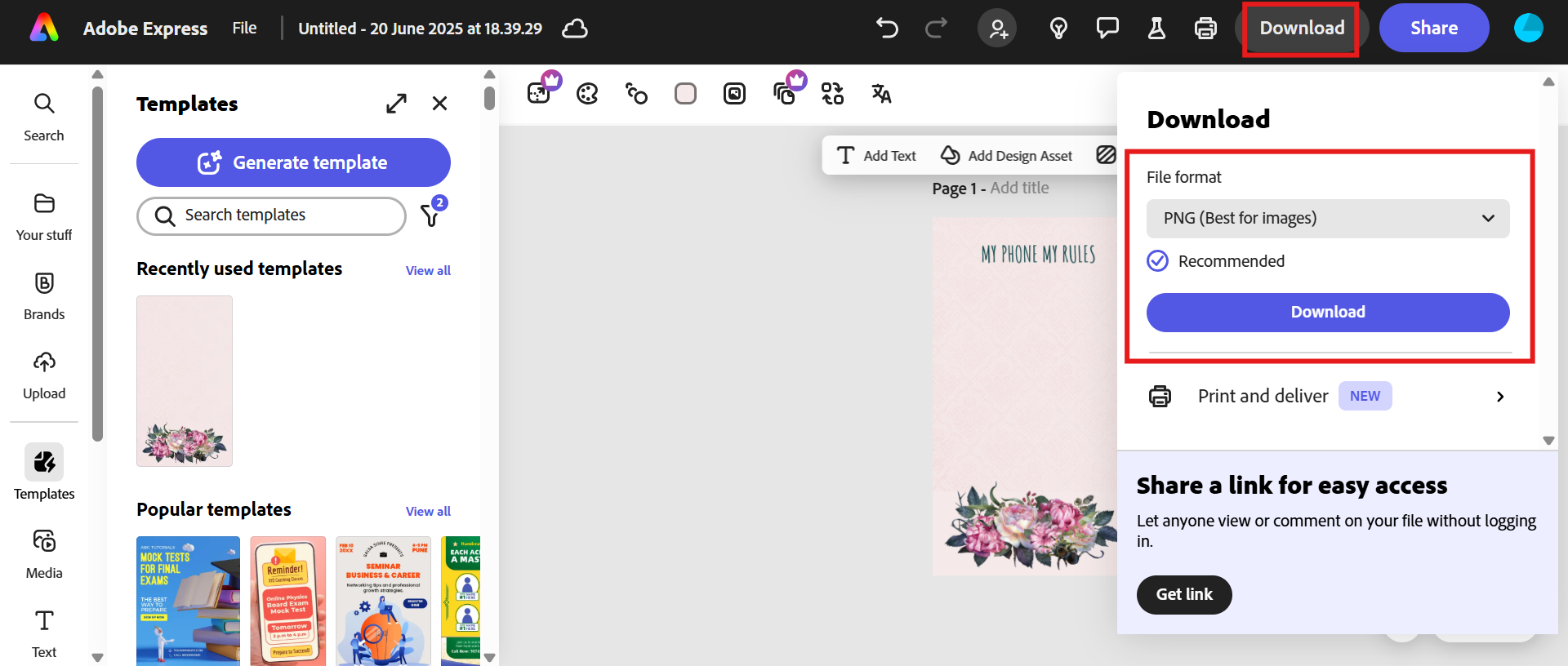Image resolution: width=1568 pixels, height=666 pixels.
Task: Click Add title for Page 1
Action: (1019, 189)
